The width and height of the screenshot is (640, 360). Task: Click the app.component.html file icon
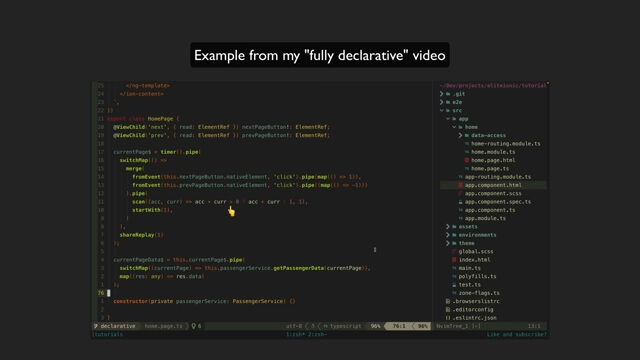[460, 185]
